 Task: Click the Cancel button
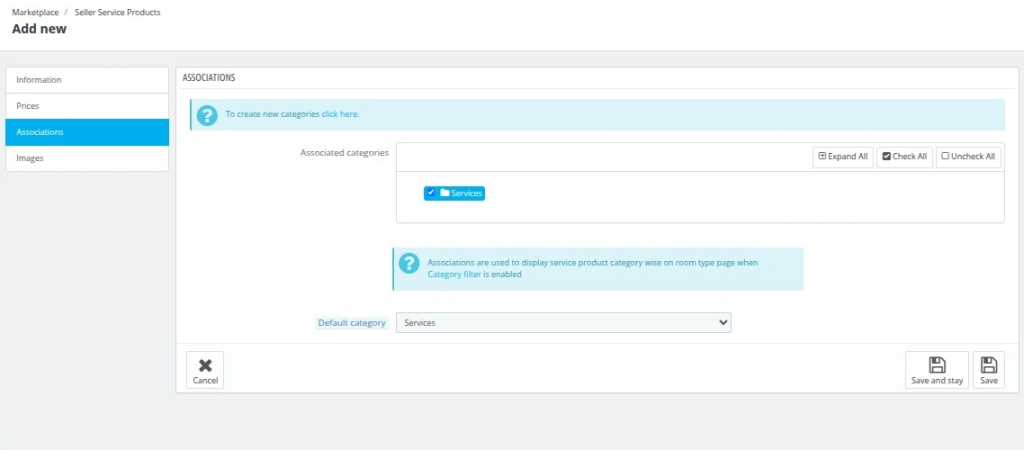click(205, 370)
